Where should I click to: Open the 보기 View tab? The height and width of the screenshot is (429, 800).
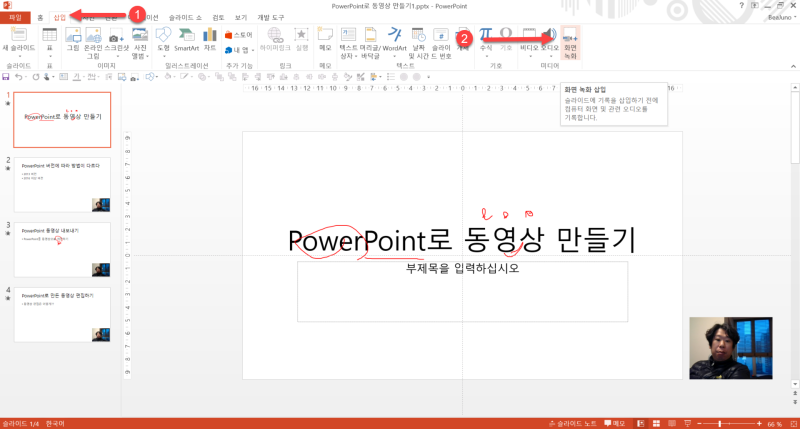(x=241, y=17)
